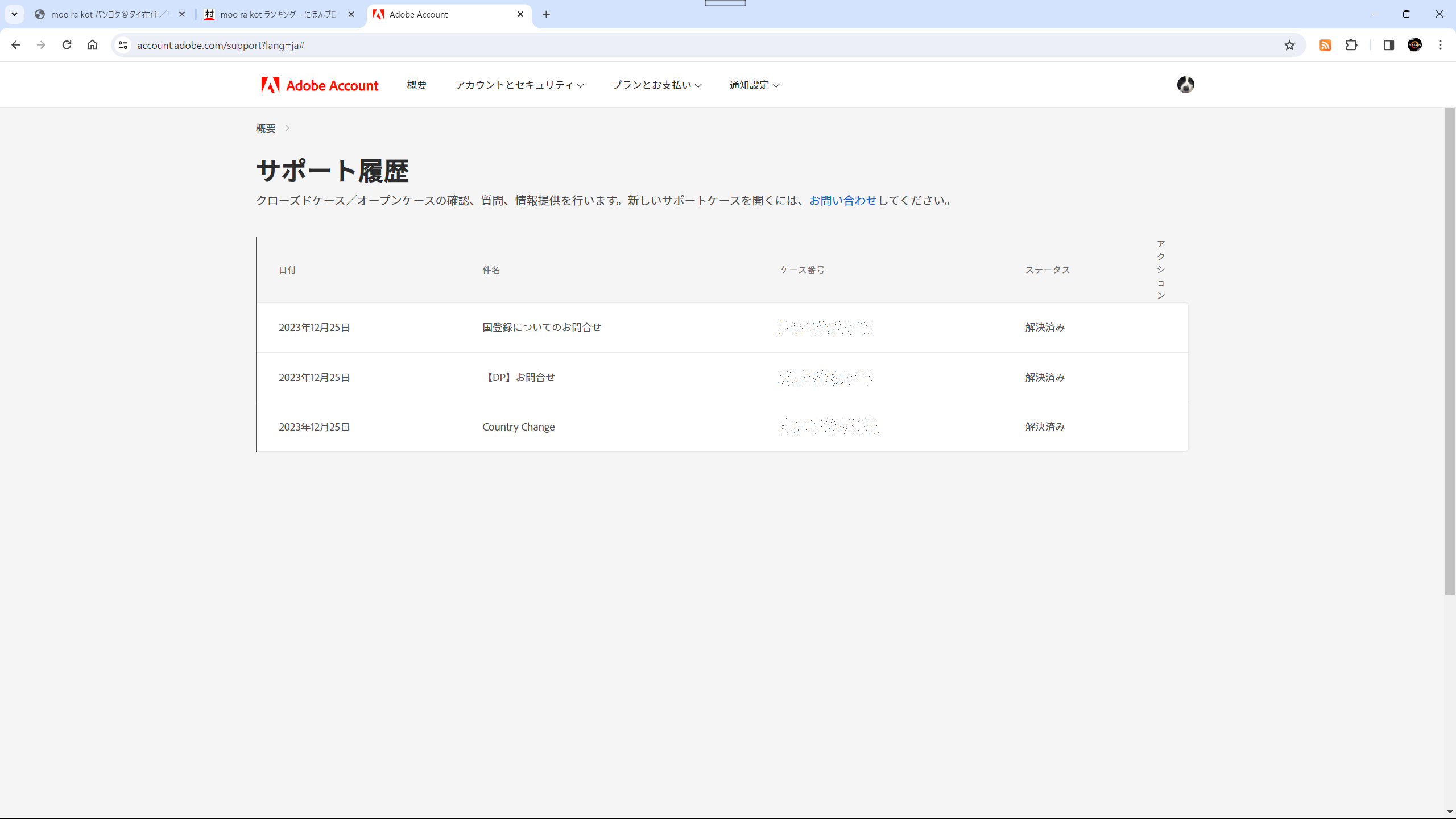Open the Chrome three-dot menu

[1440, 45]
